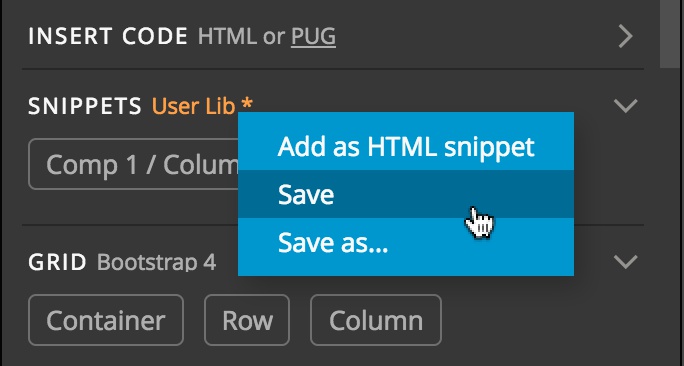Click the INSERT CODE section title
Screen dimensions: 684x366
[x=108, y=36]
